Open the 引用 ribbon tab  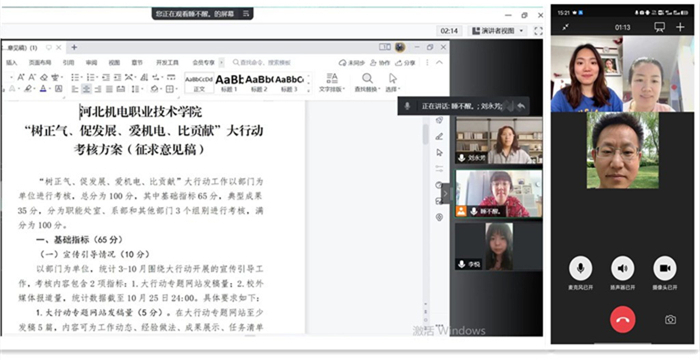click(68, 63)
